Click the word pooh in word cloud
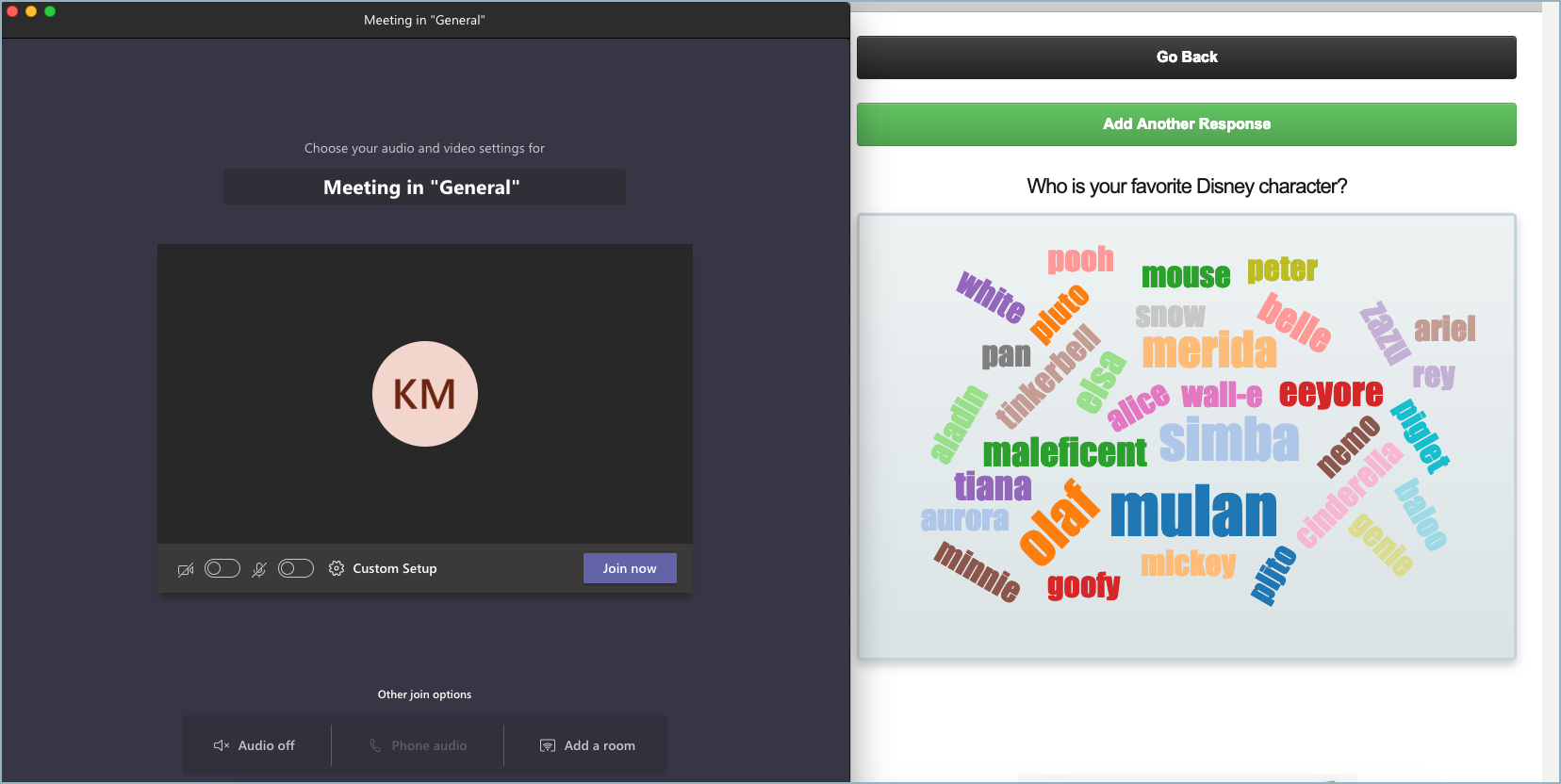 1081,260
